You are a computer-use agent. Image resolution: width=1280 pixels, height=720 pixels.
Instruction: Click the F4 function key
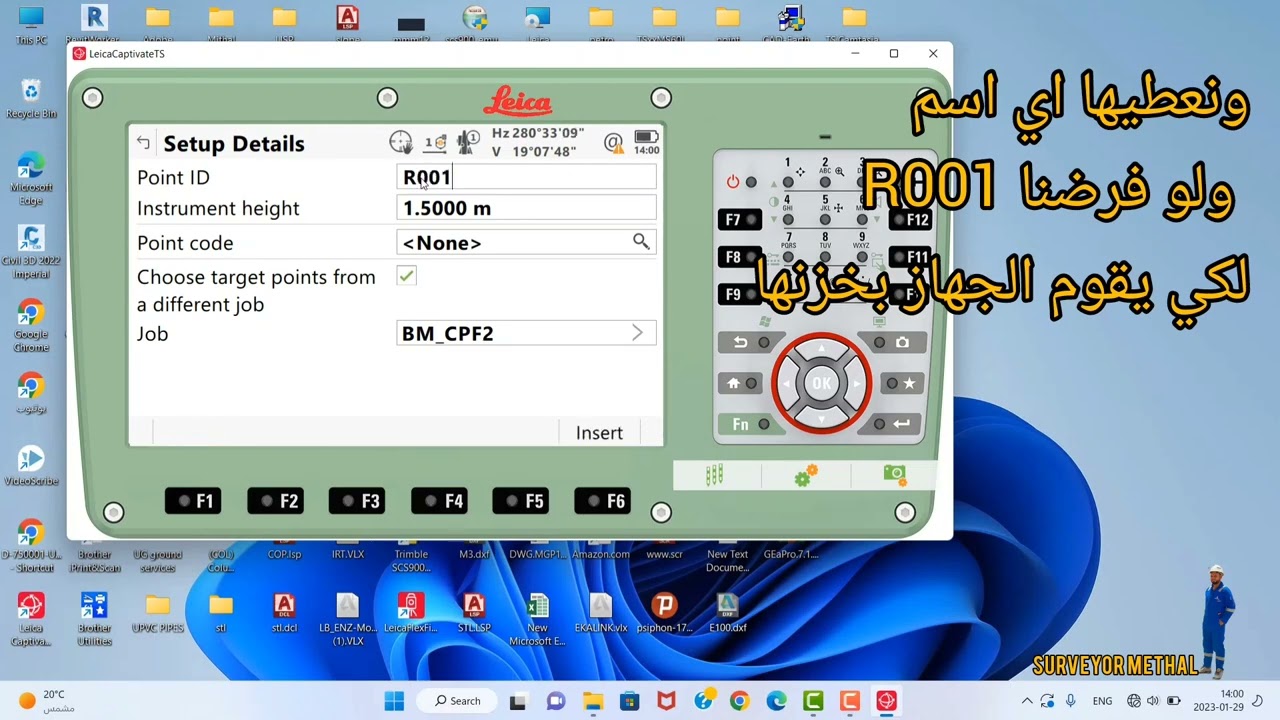tap(440, 501)
